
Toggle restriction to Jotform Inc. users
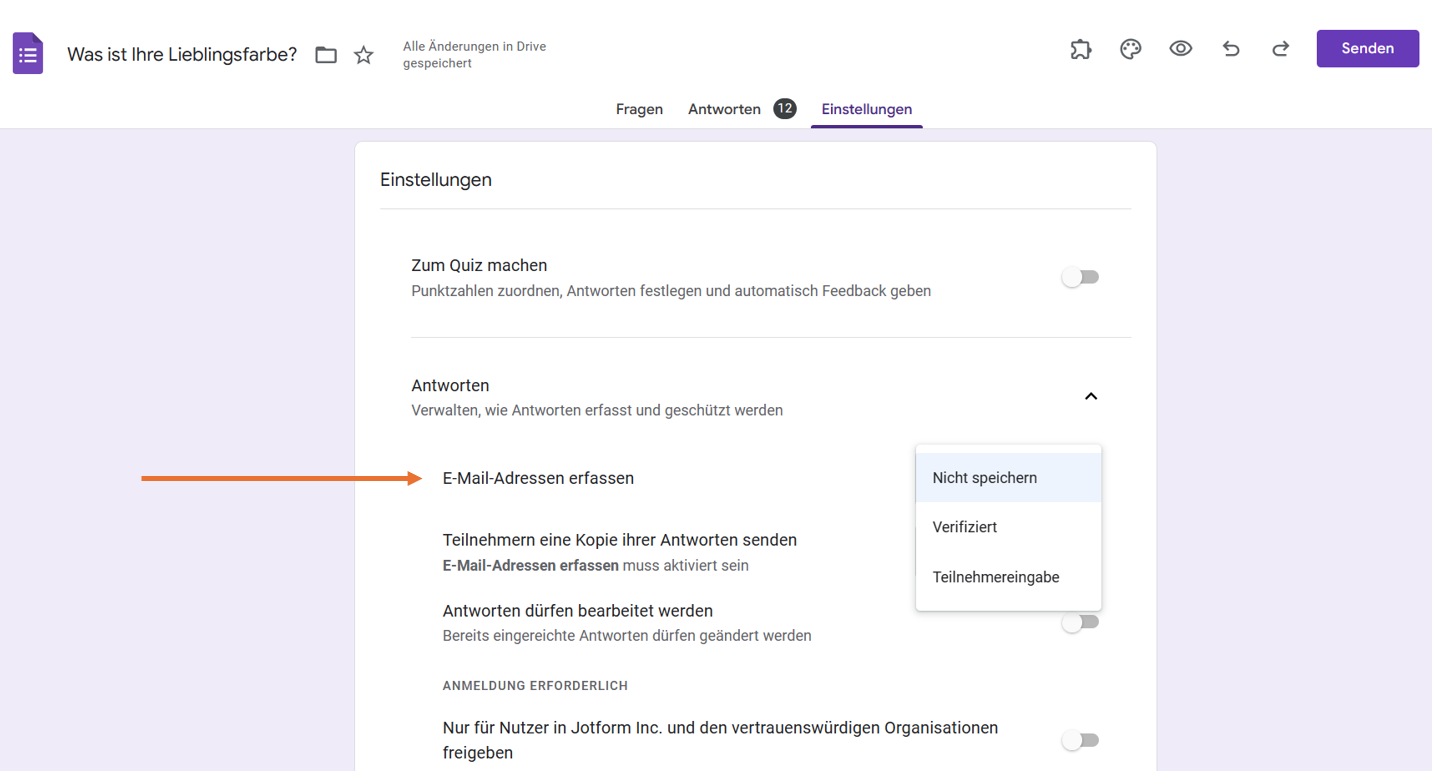click(1080, 740)
